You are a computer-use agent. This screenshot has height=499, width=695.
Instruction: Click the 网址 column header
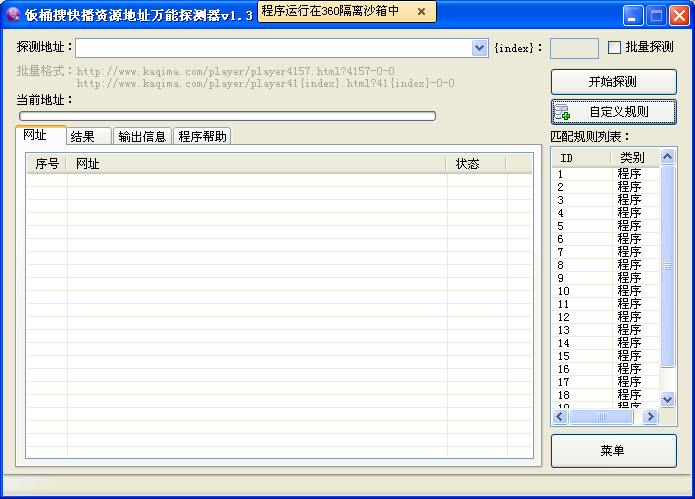click(x=257, y=164)
